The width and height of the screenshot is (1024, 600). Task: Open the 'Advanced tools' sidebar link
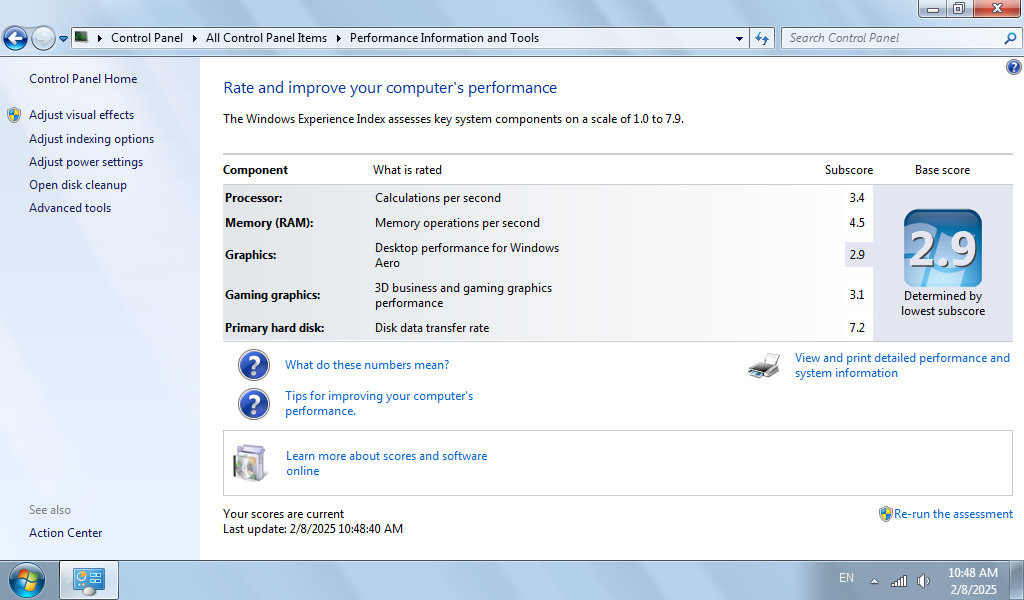tap(70, 208)
